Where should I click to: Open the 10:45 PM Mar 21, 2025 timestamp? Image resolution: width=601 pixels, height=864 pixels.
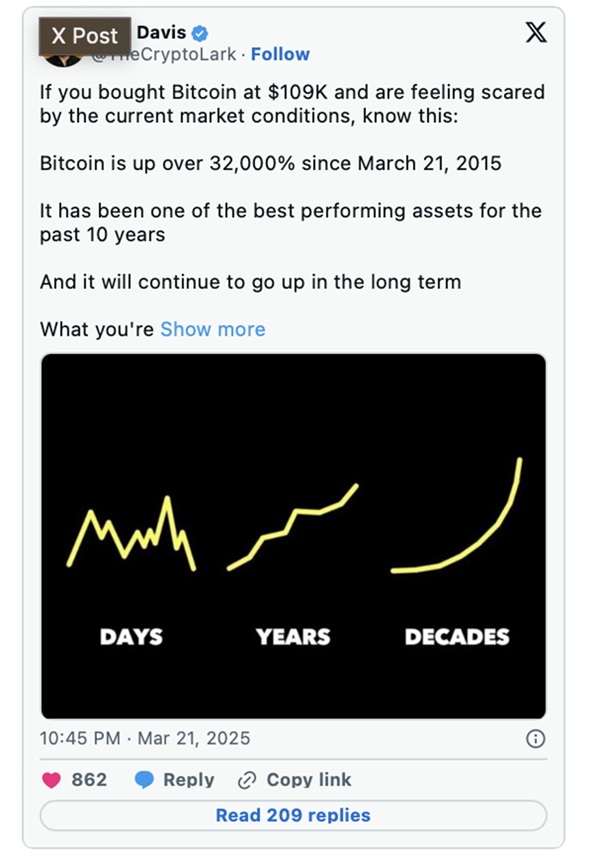145,739
